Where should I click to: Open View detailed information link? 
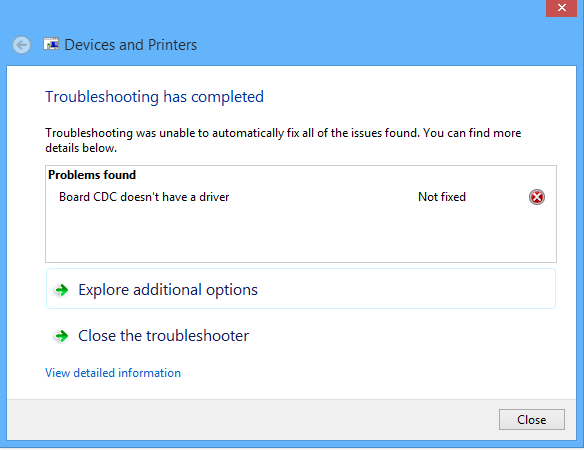113,373
